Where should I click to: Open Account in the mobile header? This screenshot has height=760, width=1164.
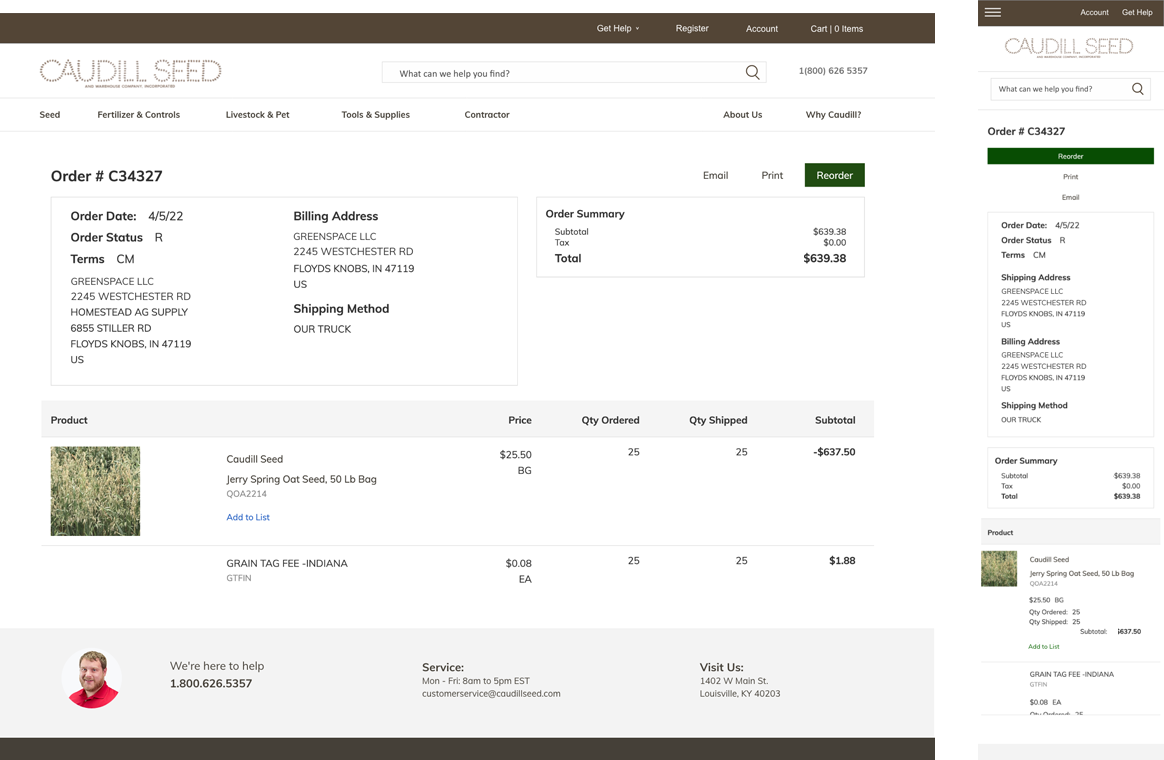1094,13
